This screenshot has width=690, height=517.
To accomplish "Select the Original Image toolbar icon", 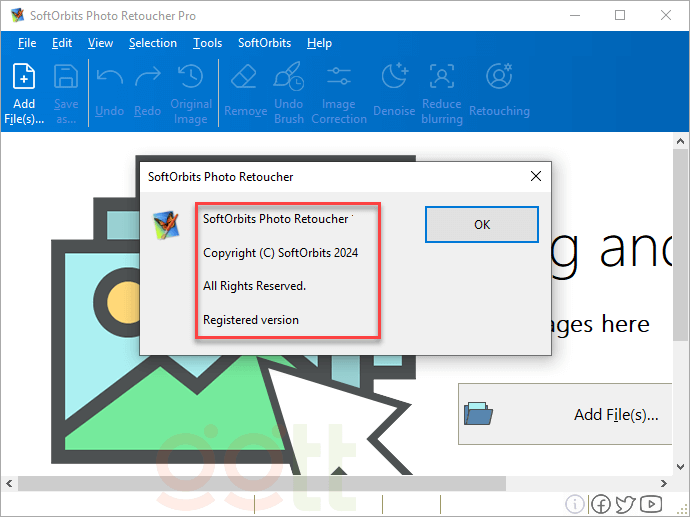I will point(190,78).
